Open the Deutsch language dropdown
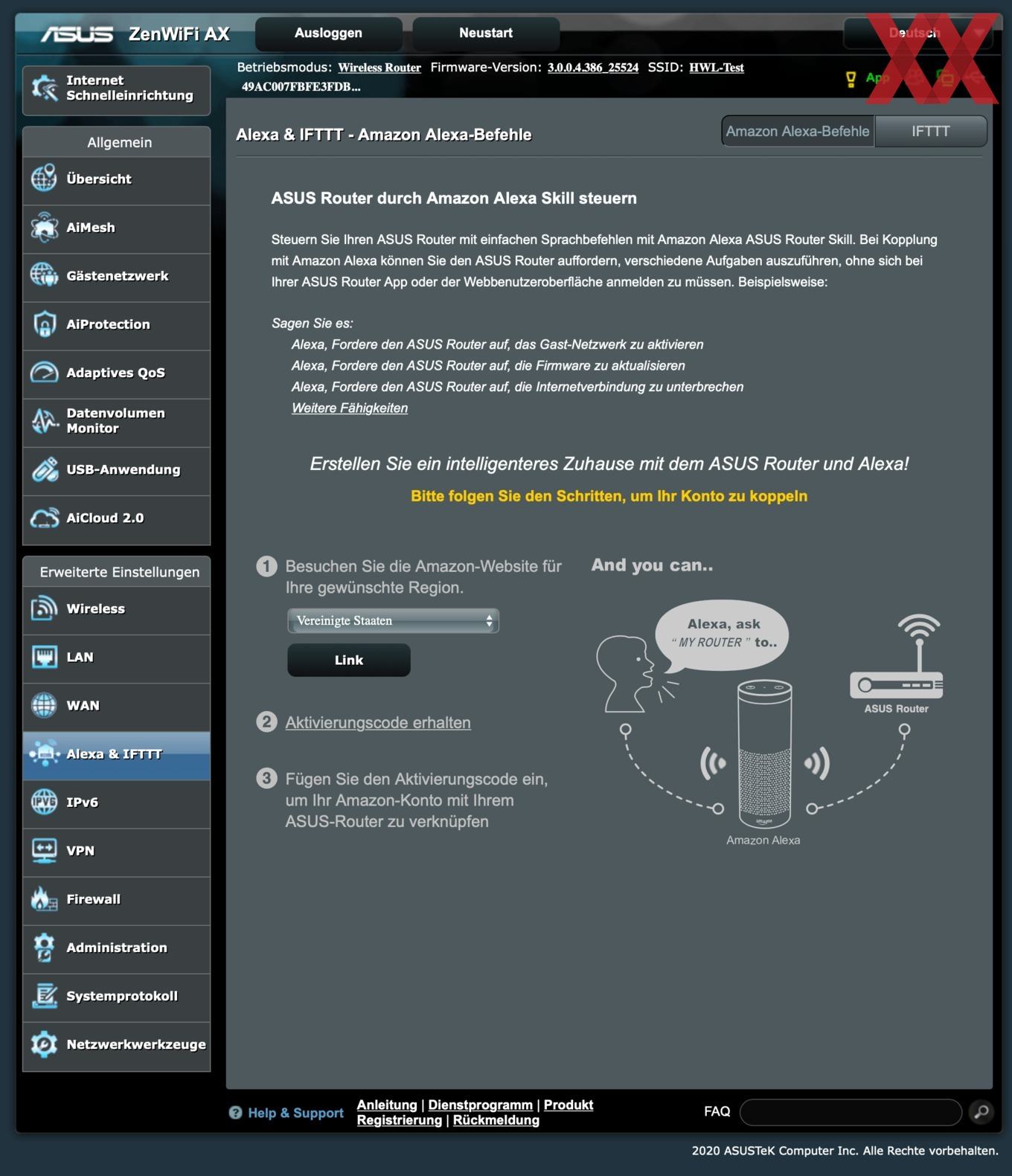1012x1176 pixels. pyautogui.click(x=919, y=33)
